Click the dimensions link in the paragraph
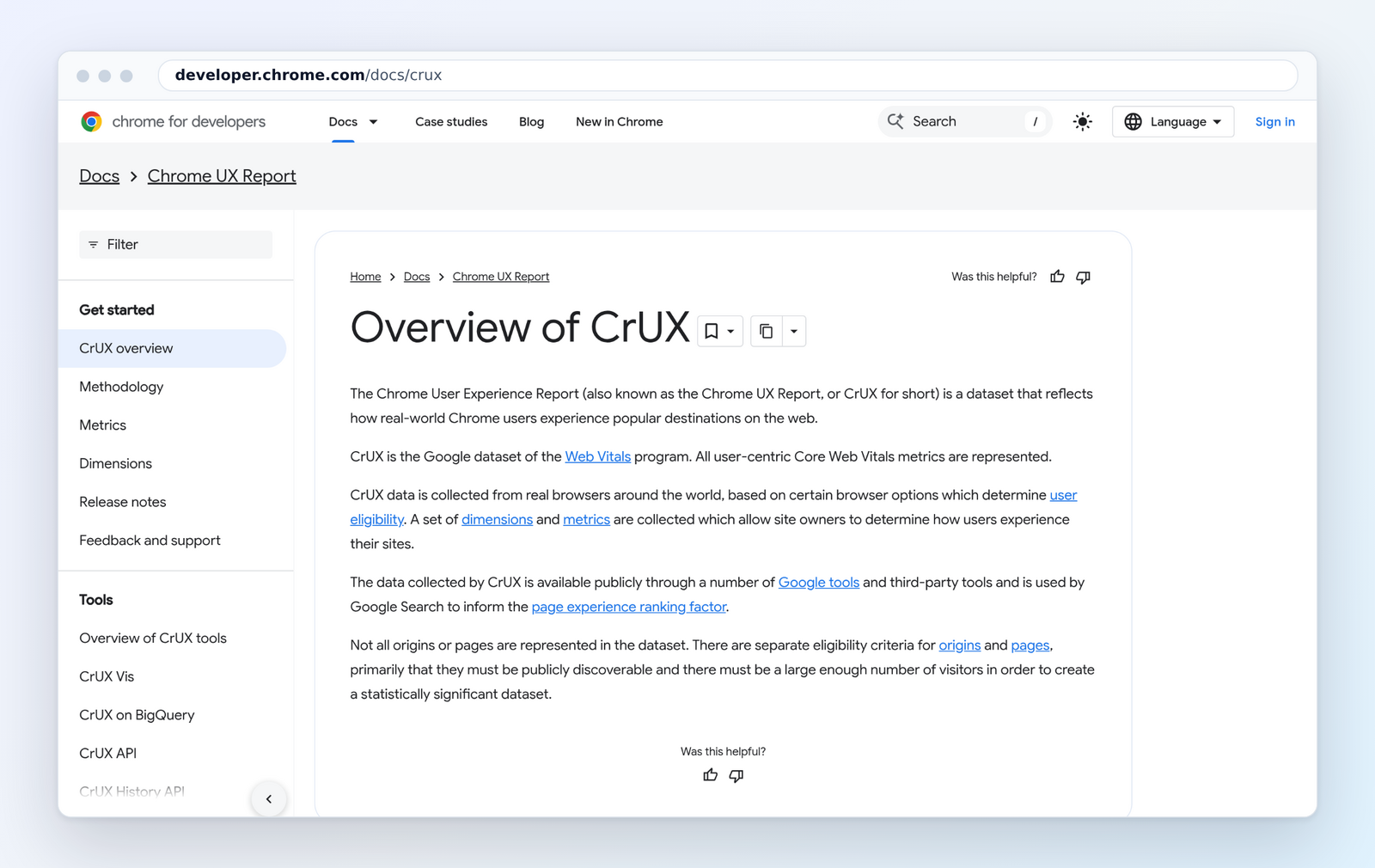1375x868 pixels. coord(498,519)
